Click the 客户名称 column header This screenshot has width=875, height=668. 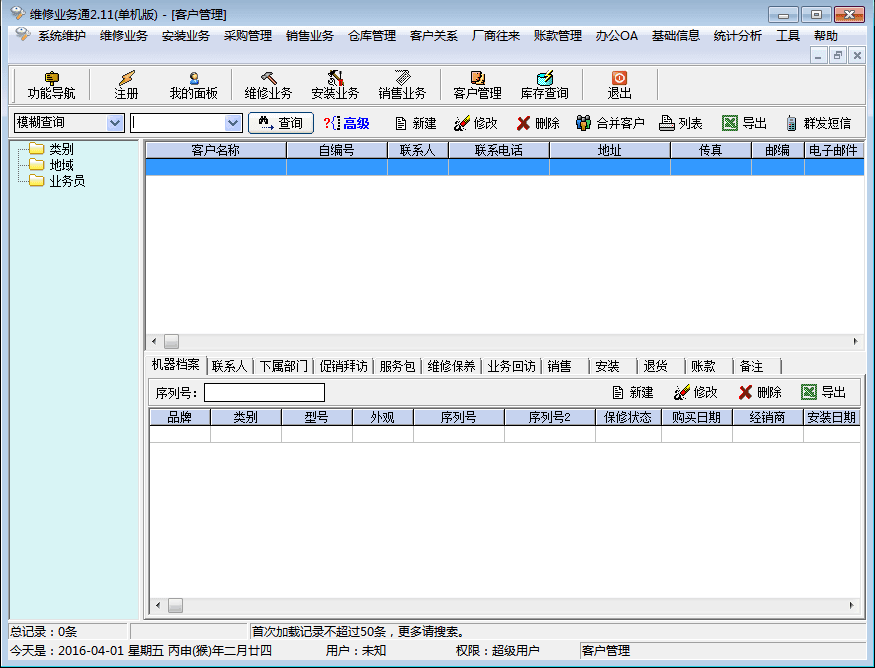pos(215,150)
